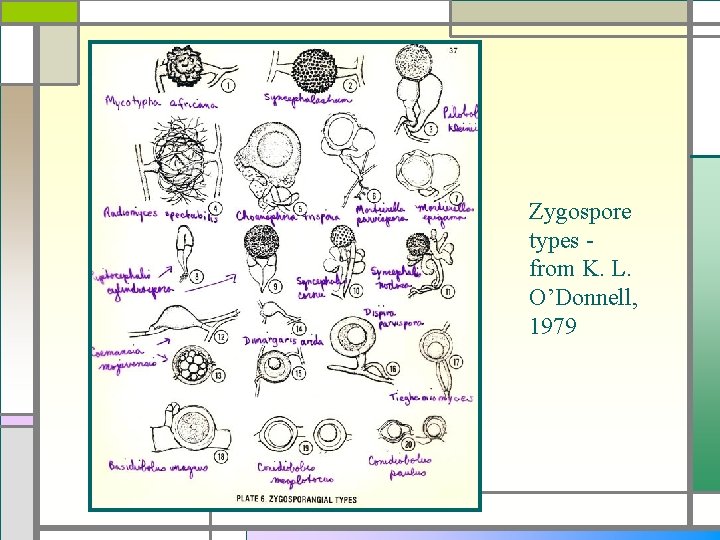Click the 'Syncephalis cornu' label
This screenshot has height=540, width=720.
tap(319, 287)
